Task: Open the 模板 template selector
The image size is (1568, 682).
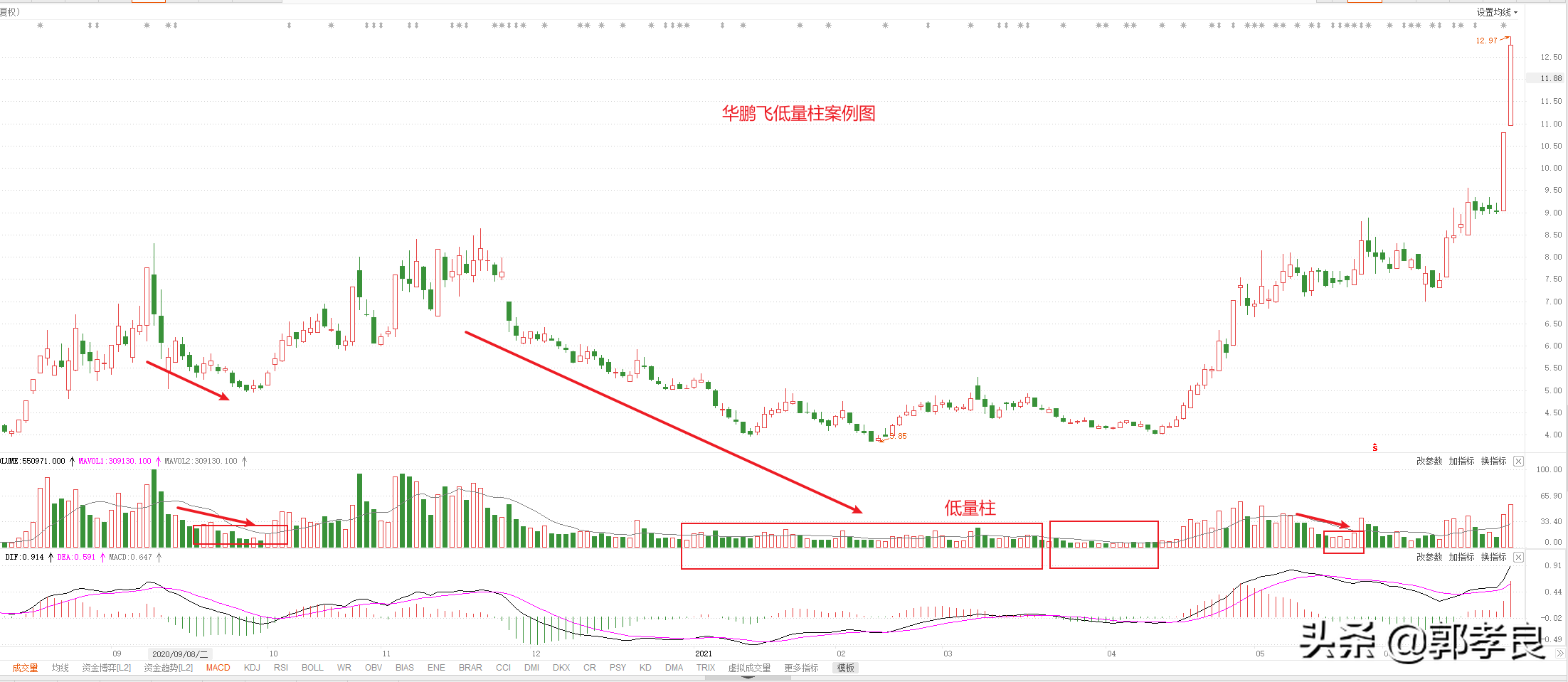Action: (845, 668)
